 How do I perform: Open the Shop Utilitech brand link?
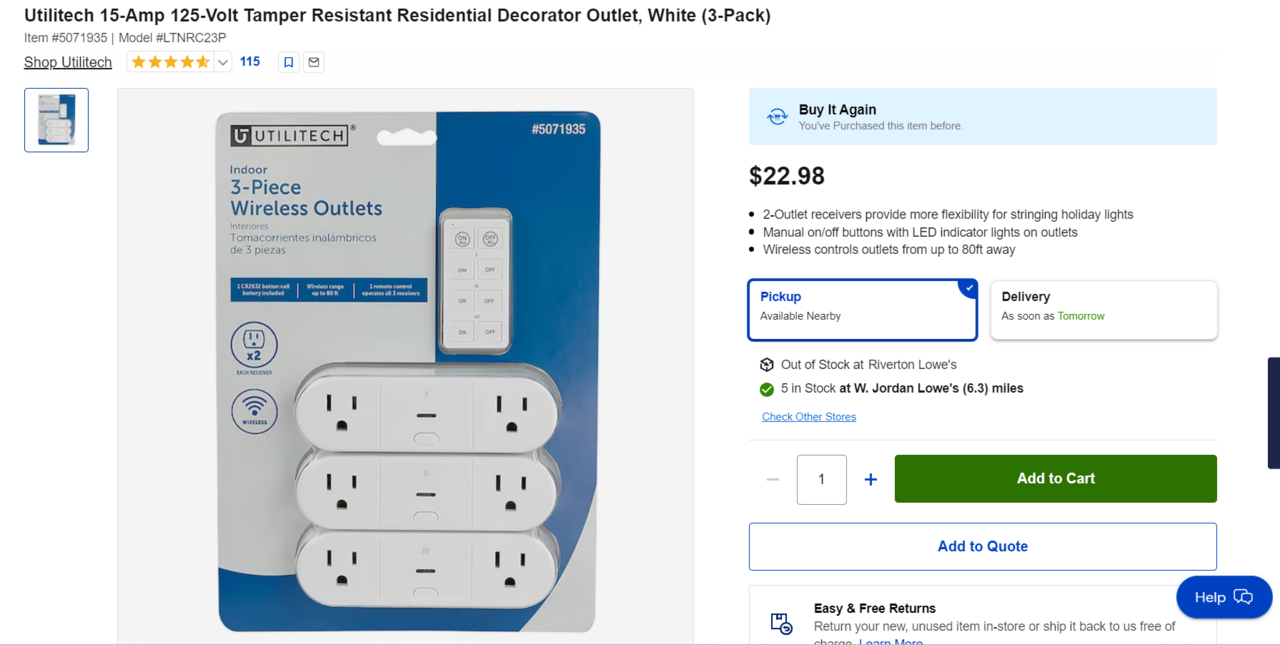(x=68, y=62)
